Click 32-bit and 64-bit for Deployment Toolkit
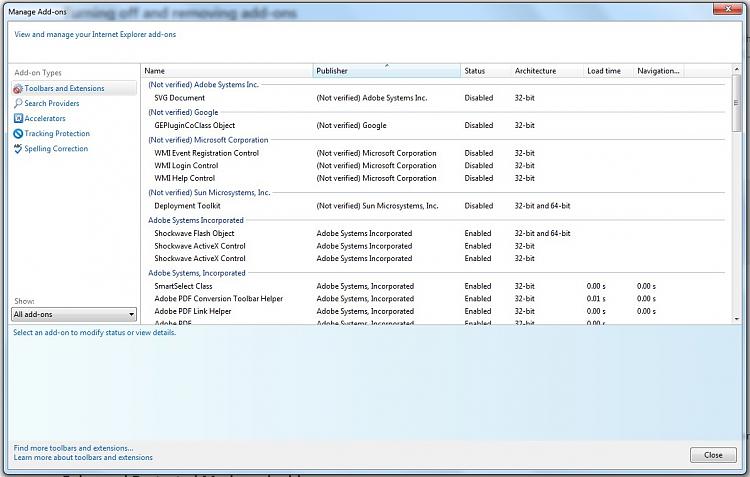This screenshot has height=477, width=750. (x=542, y=206)
